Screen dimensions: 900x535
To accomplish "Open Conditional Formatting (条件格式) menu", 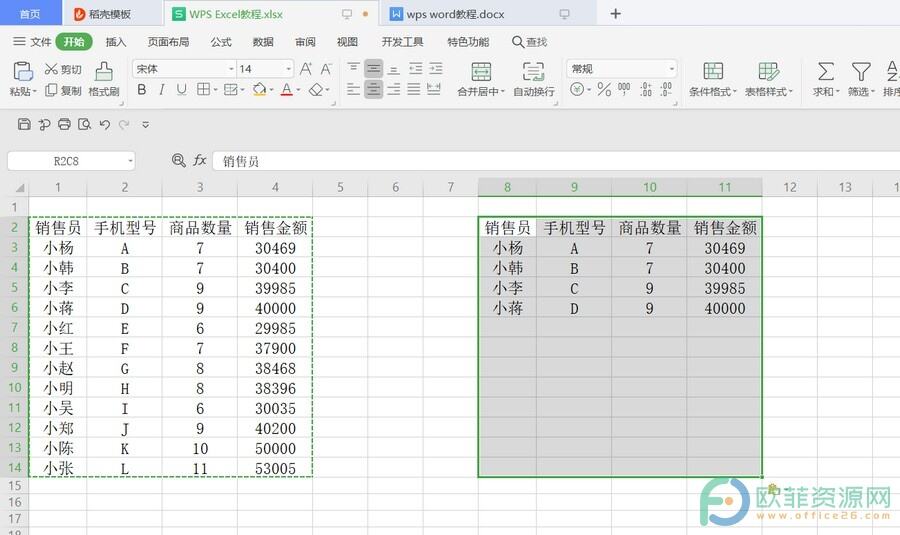I will (x=713, y=79).
